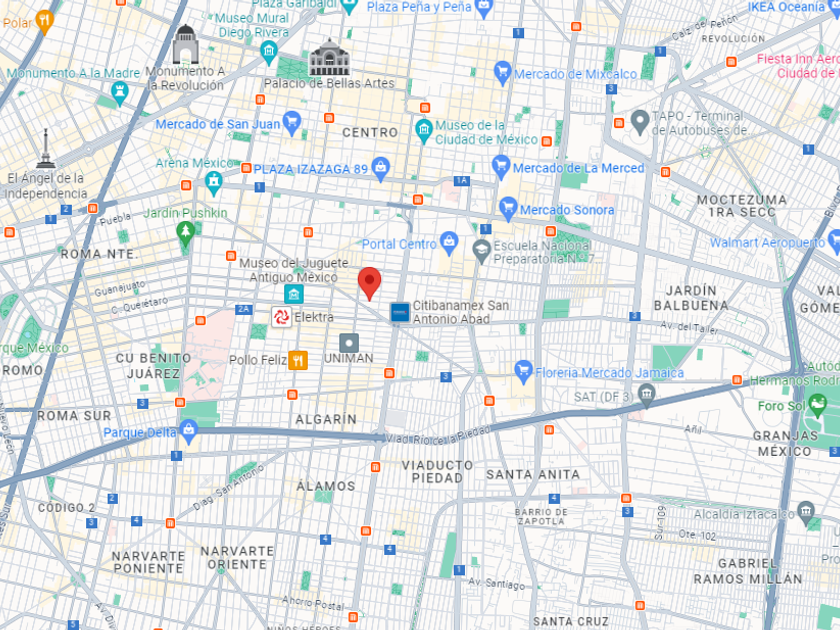Select the UNIMAN marker icon
Image resolution: width=840 pixels, height=630 pixels.
[349, 343]
